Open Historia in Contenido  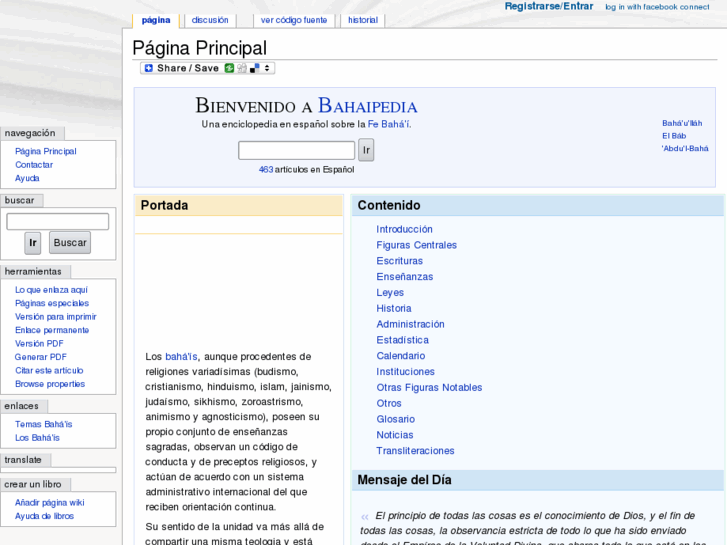click(x=394, y=308)
